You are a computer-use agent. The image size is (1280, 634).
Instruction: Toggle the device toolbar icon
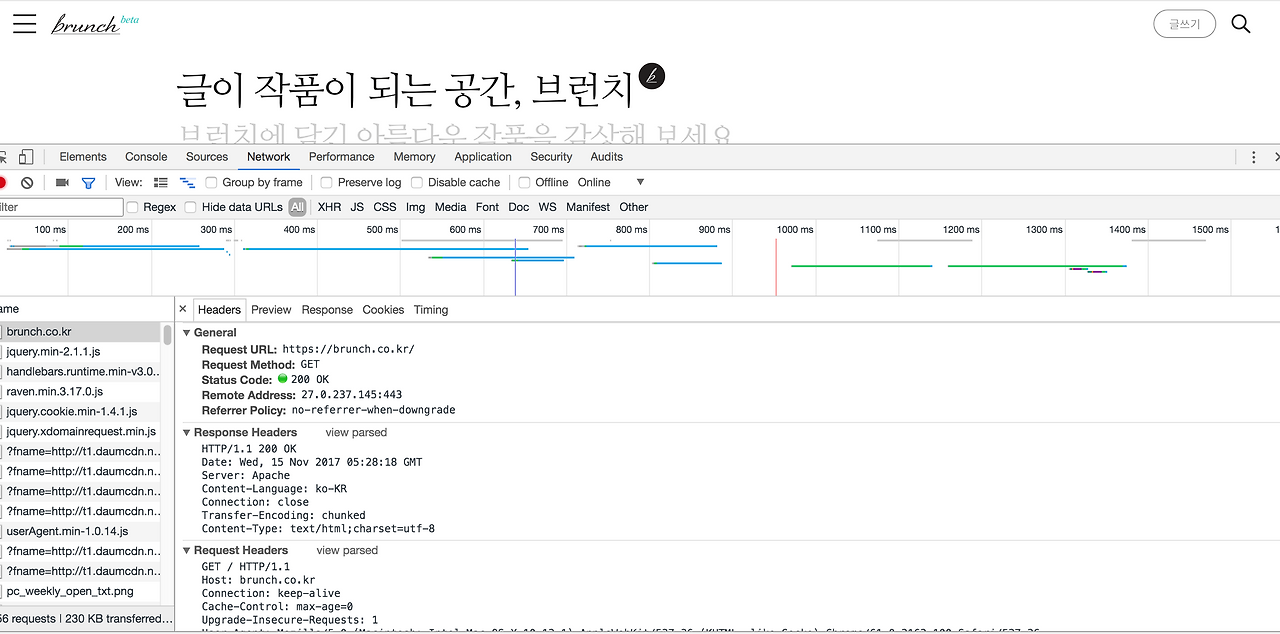pos(25,157)
